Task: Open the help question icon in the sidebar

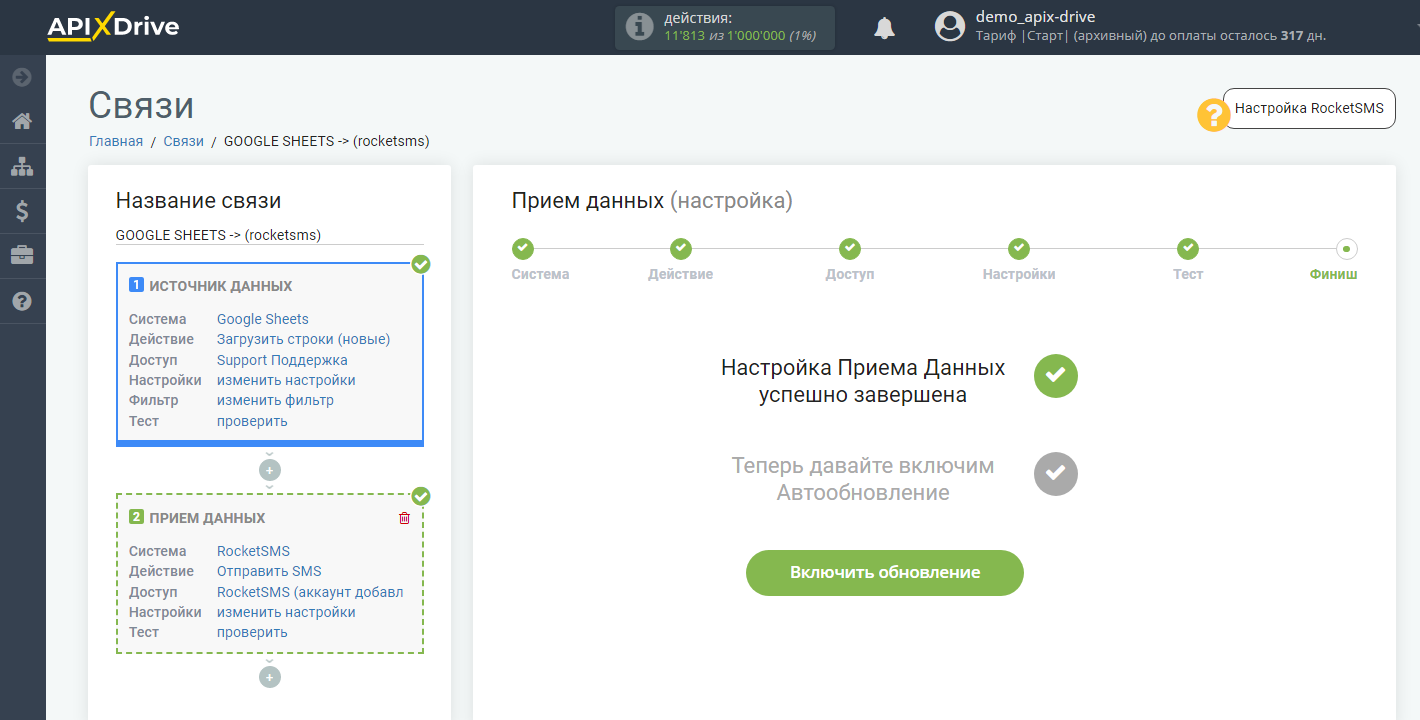Action: 22,301
